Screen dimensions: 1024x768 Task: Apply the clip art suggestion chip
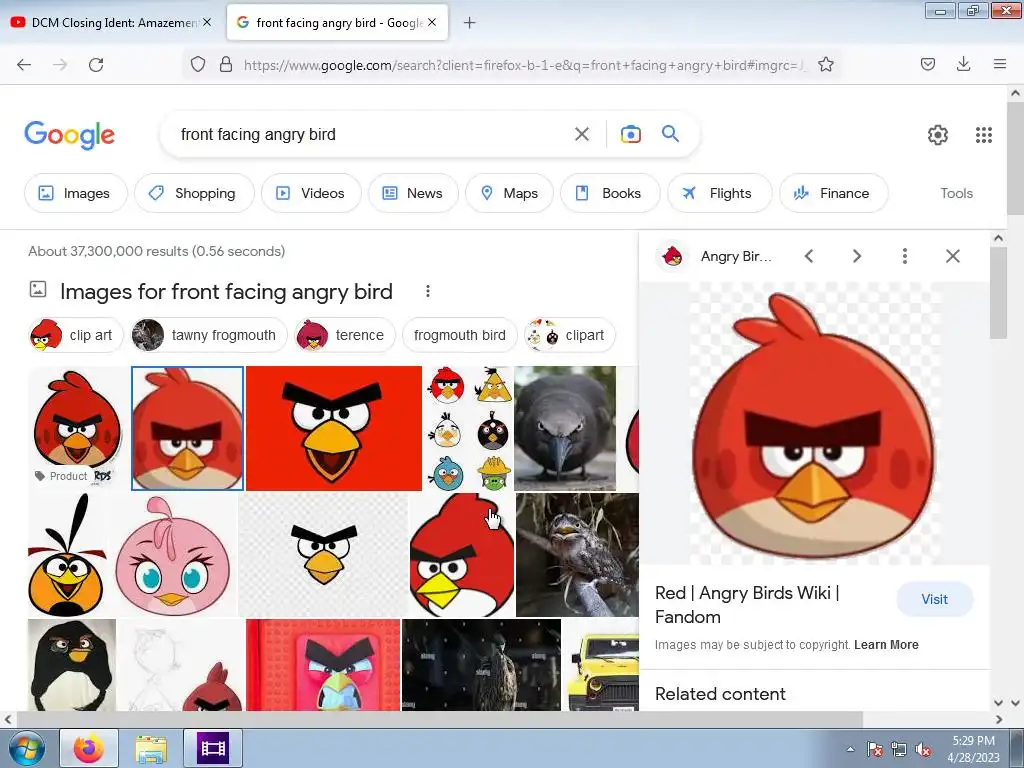pos(76,335)
